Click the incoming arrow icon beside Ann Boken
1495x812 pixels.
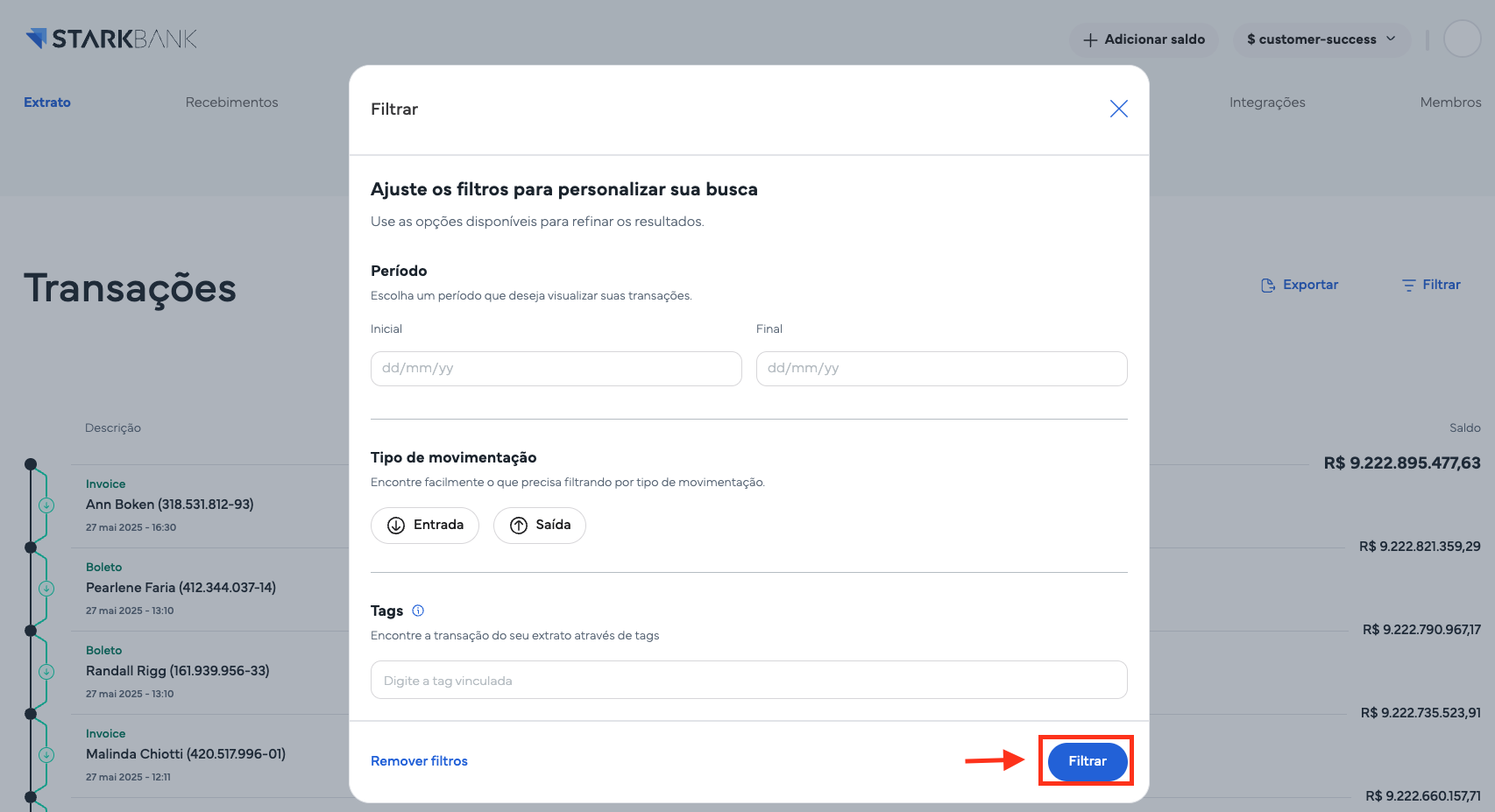(46, 505)
